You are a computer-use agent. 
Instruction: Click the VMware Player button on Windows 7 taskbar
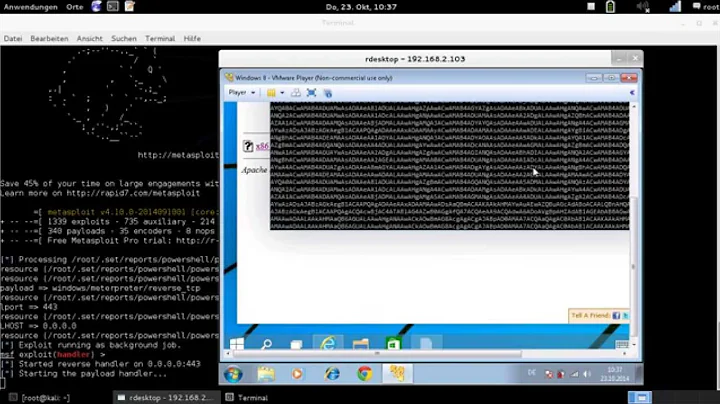point(397,374)
